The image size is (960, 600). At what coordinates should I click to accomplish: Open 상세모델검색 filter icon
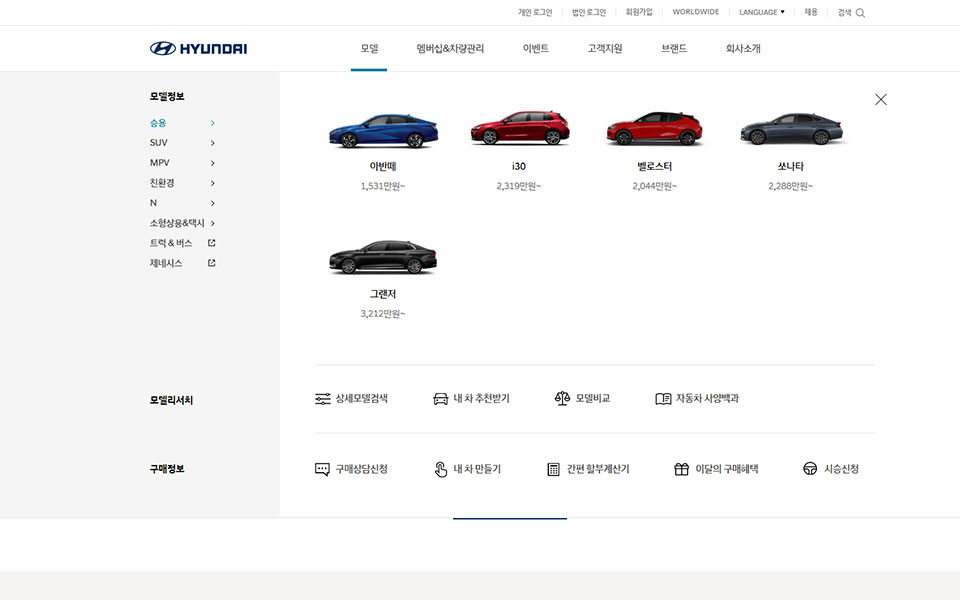322,399
